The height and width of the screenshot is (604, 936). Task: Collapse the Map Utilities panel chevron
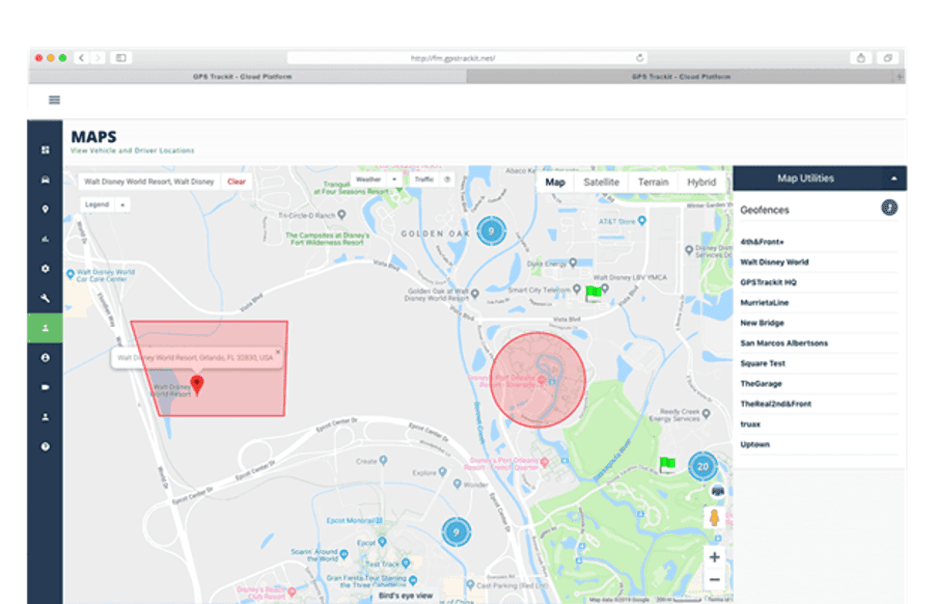click(x=893, y=177)
